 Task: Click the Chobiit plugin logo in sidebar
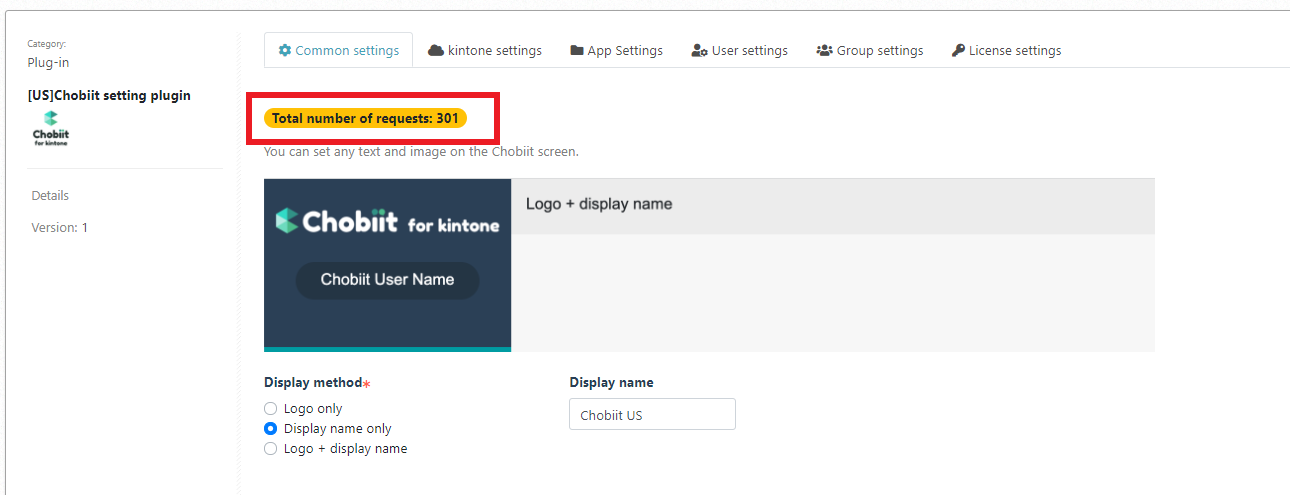pyautogui.click(x=51, y=129)
